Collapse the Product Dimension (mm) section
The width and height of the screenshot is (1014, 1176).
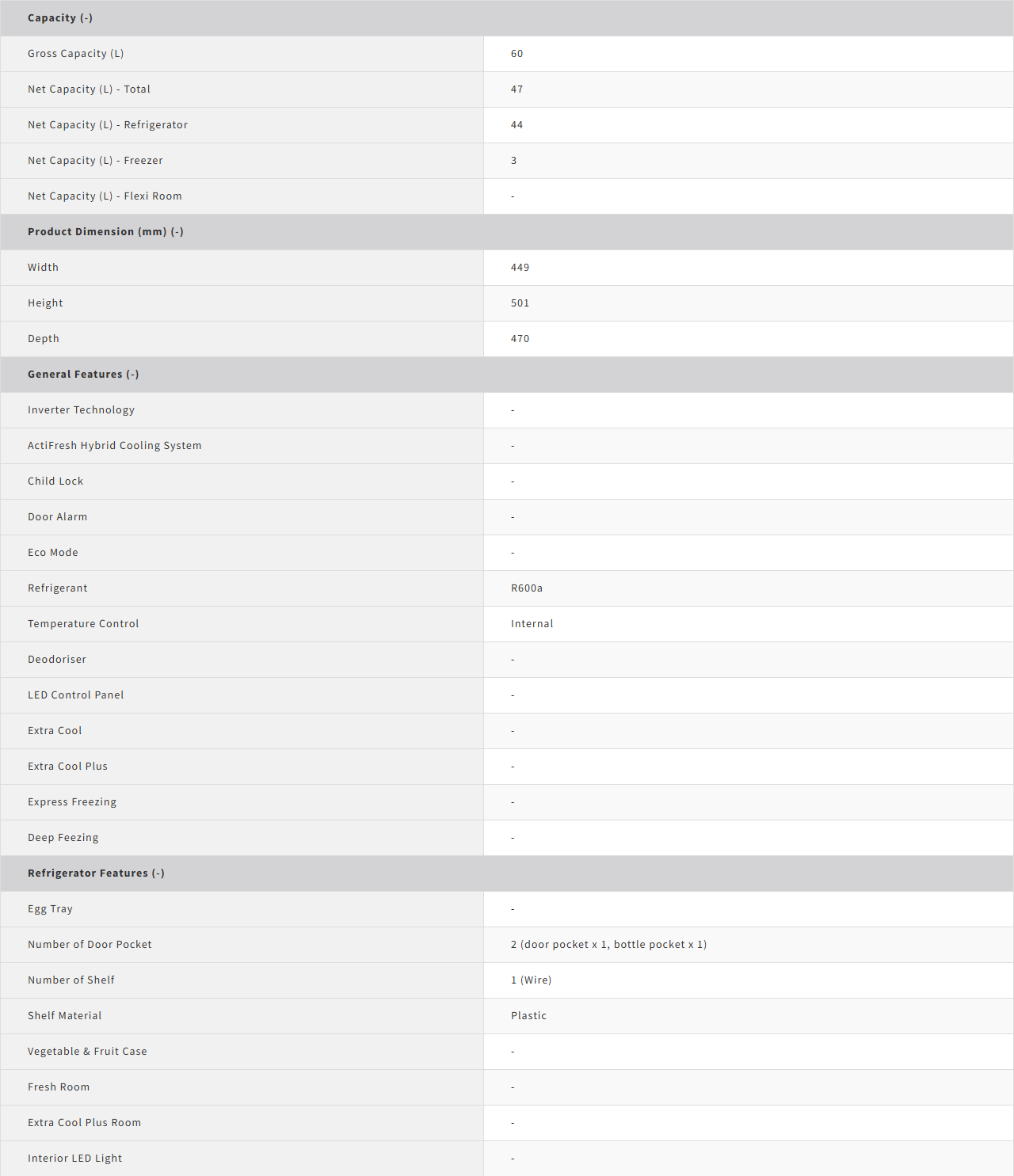pyautogui.click(x=105, y=232)
